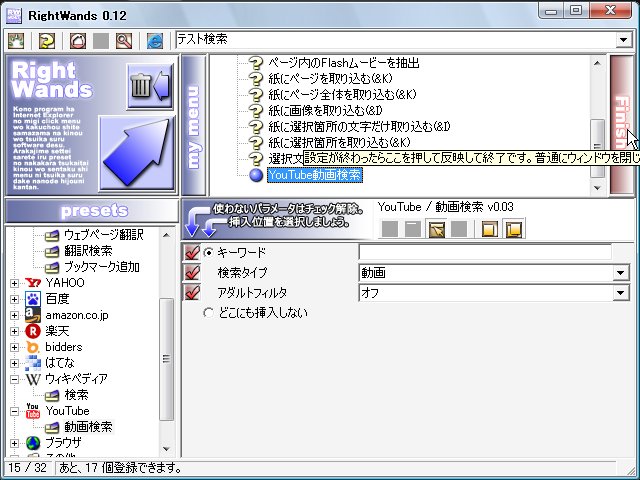Click the amazon.co.jp icon
Screen dimensions: 640x480
33,315
